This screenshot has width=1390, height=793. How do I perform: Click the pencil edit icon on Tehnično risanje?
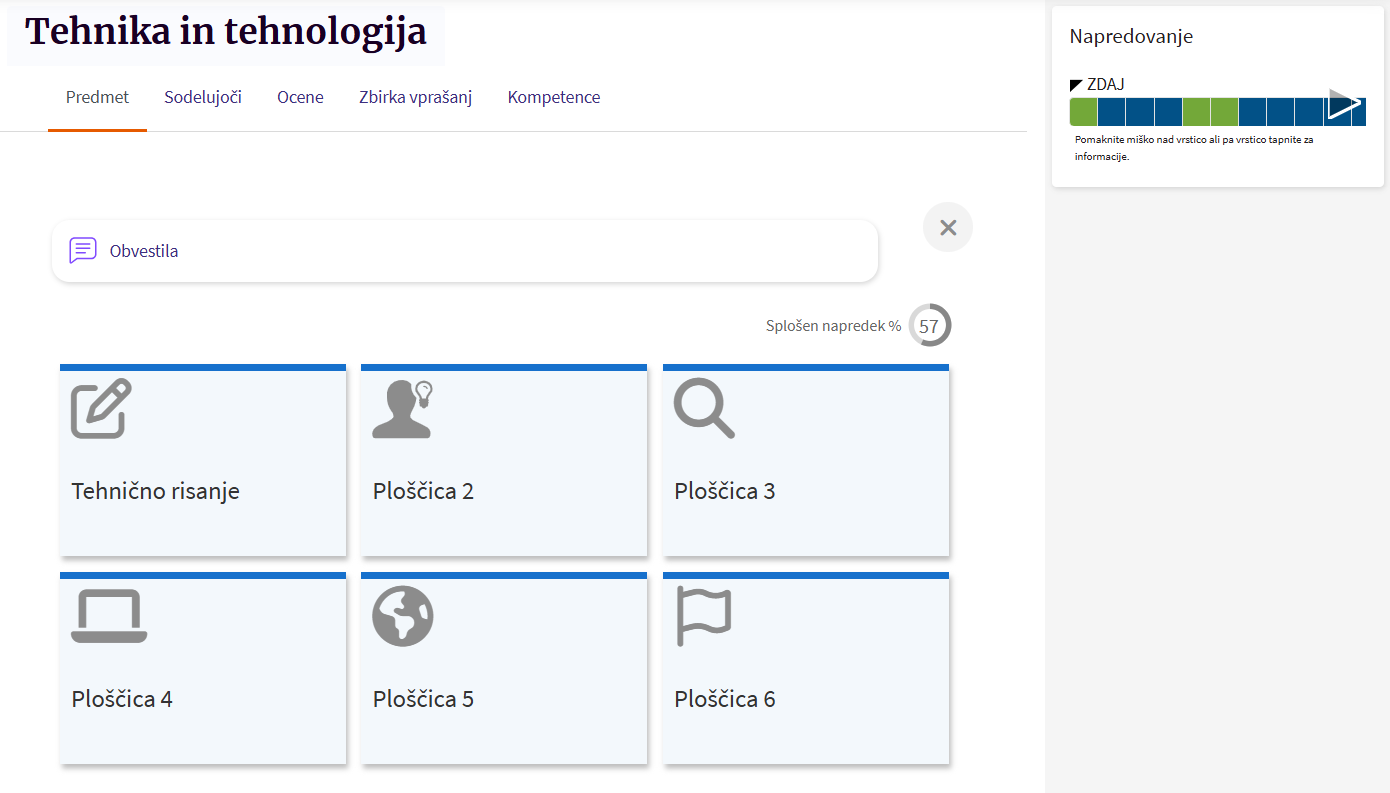[101, 408]
